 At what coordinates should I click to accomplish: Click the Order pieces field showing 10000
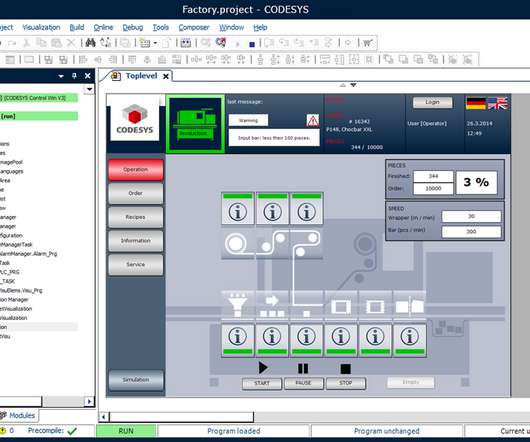tap(433, 189)
